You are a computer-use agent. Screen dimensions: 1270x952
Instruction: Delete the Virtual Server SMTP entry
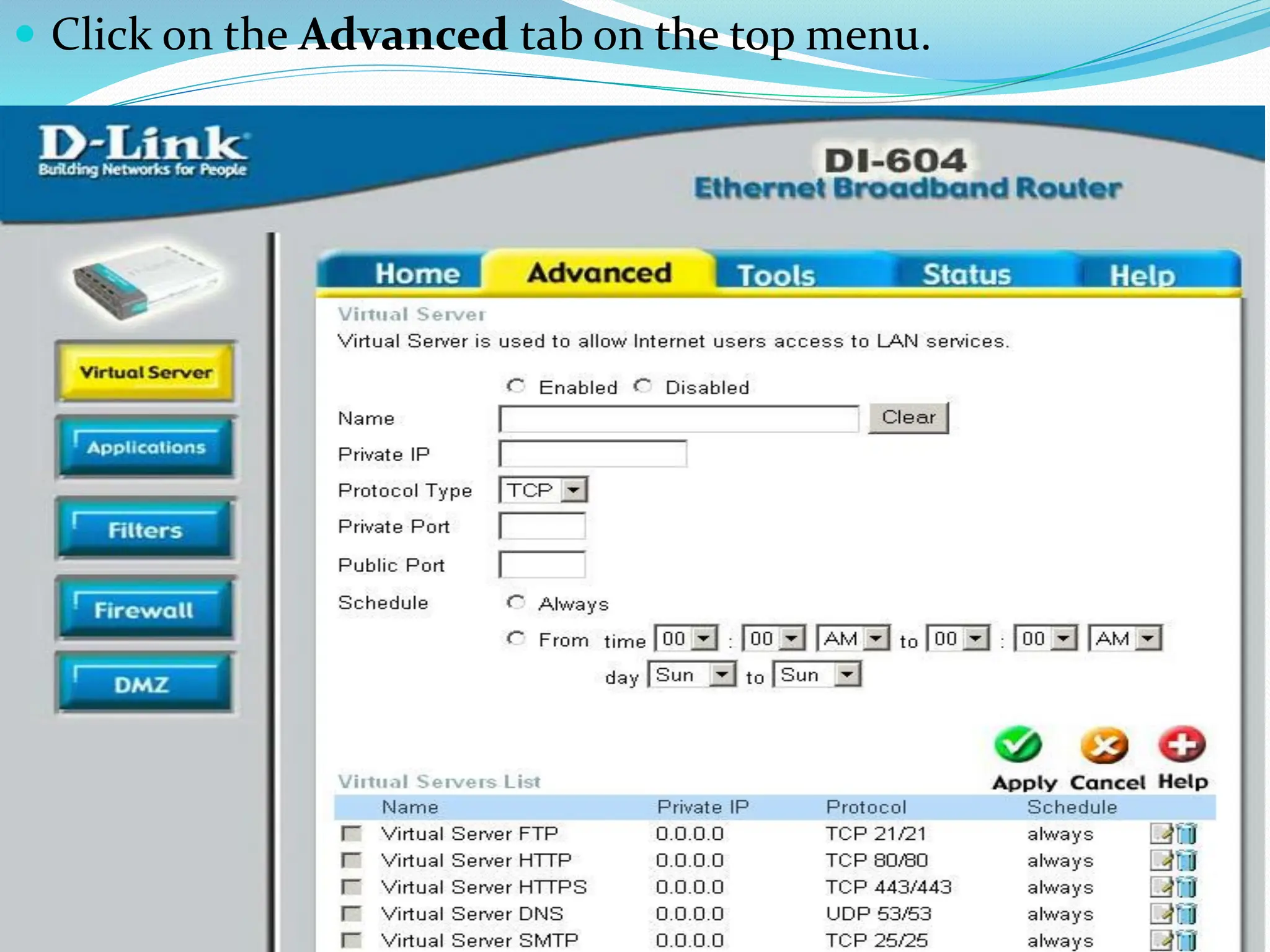pos(1186,940)
